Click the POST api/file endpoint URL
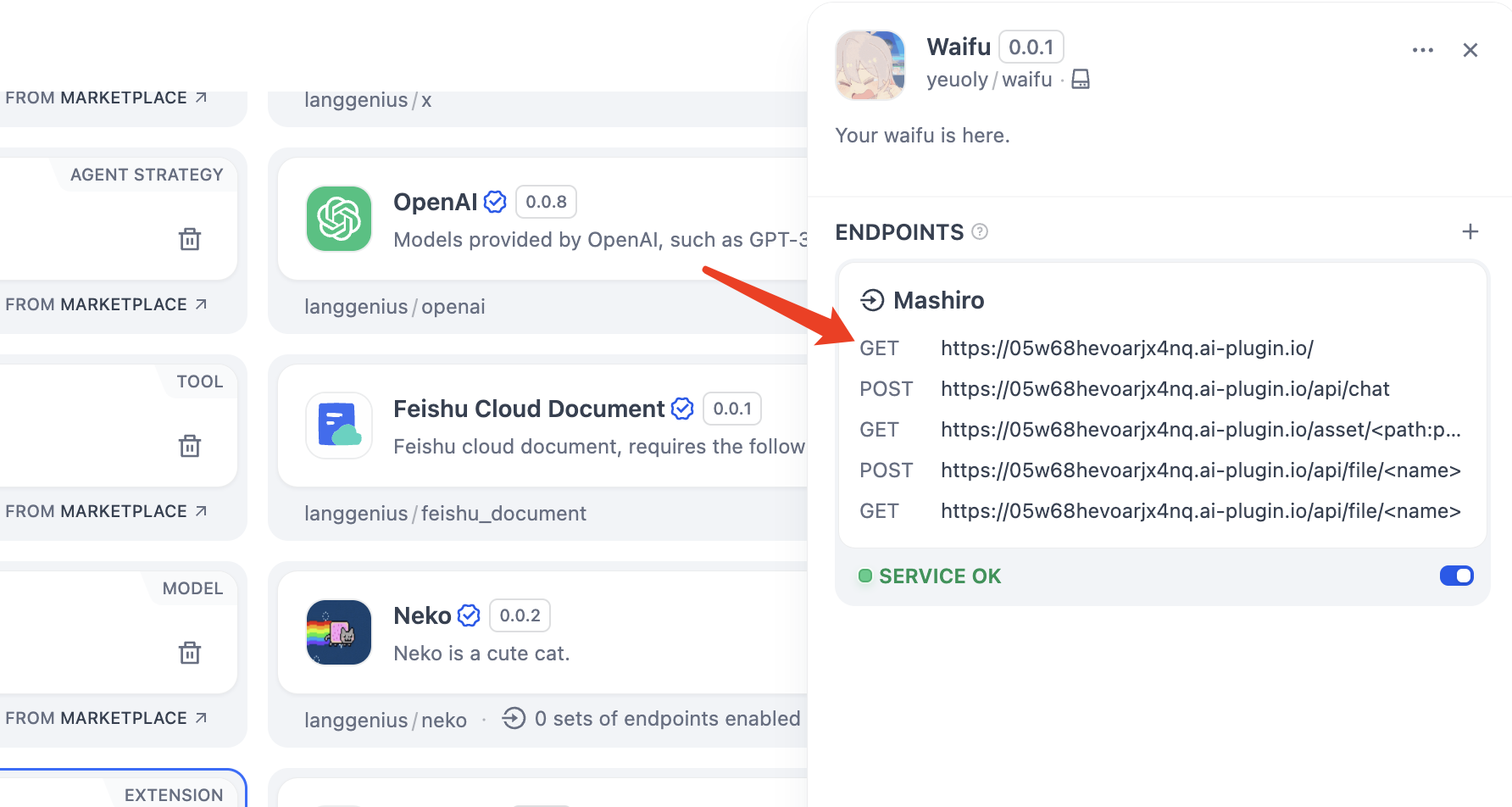The width and height of the screenshot is (1512, 807). pyautogui.click(x=1200, y=470)
